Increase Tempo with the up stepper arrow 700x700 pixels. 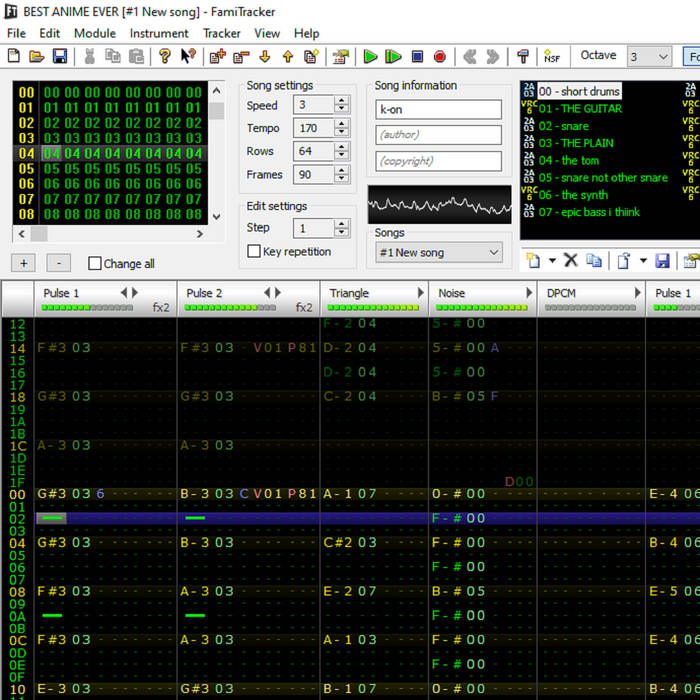tap(342, 124)
